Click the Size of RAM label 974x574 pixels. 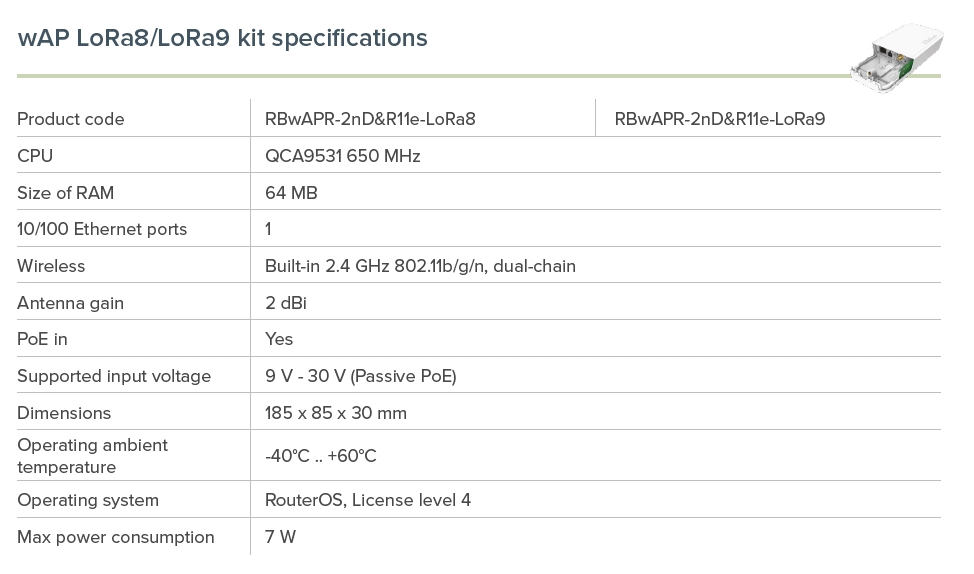point(65,193)
